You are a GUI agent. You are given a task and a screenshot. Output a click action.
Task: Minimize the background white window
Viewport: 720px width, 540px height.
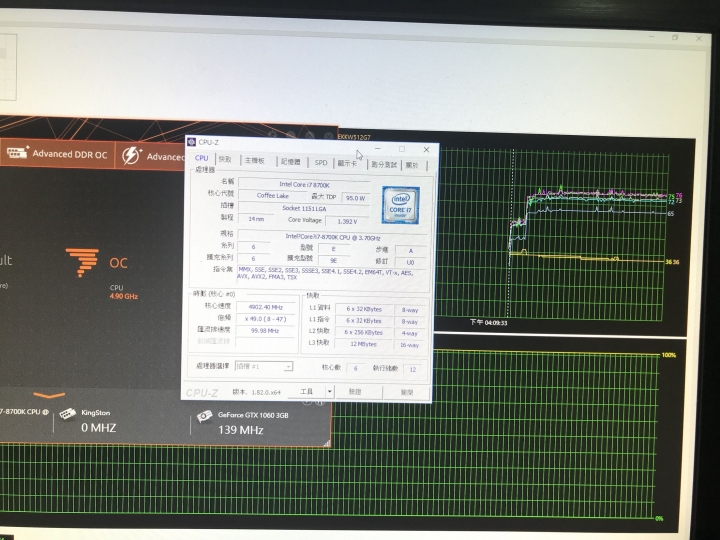coord(652,36)
